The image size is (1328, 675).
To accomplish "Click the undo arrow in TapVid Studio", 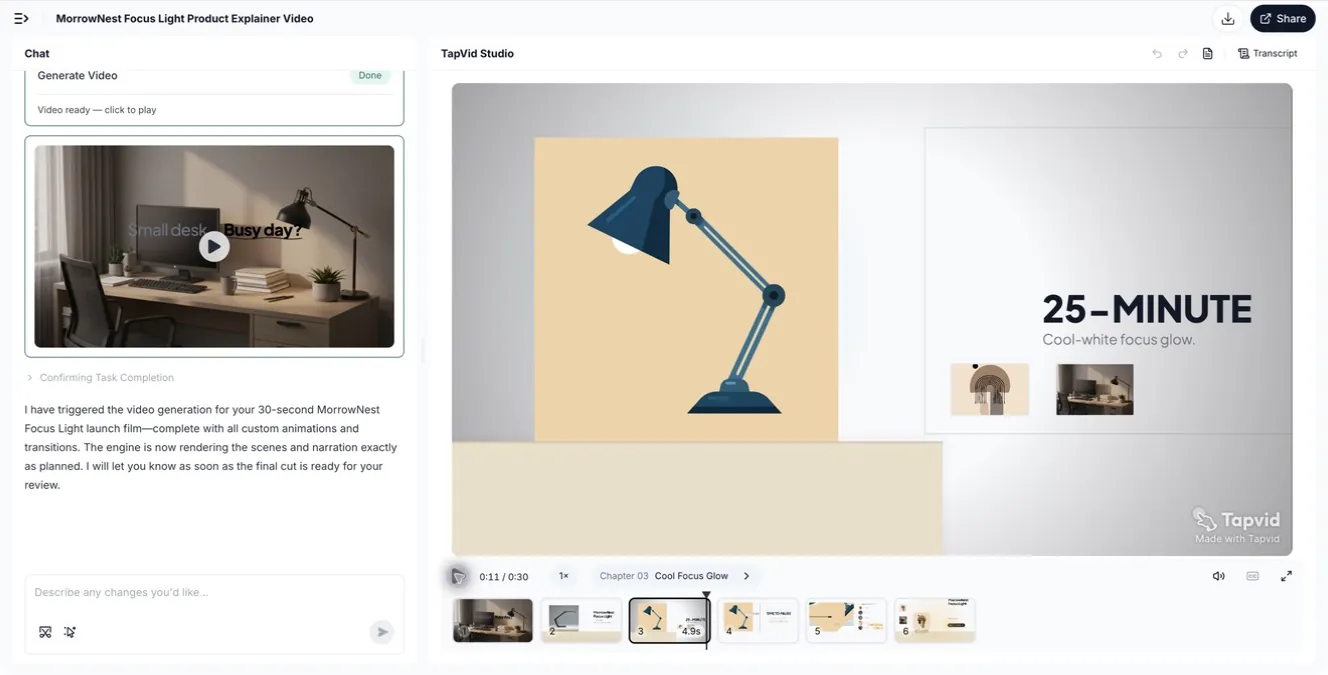I will [1157, 54].
